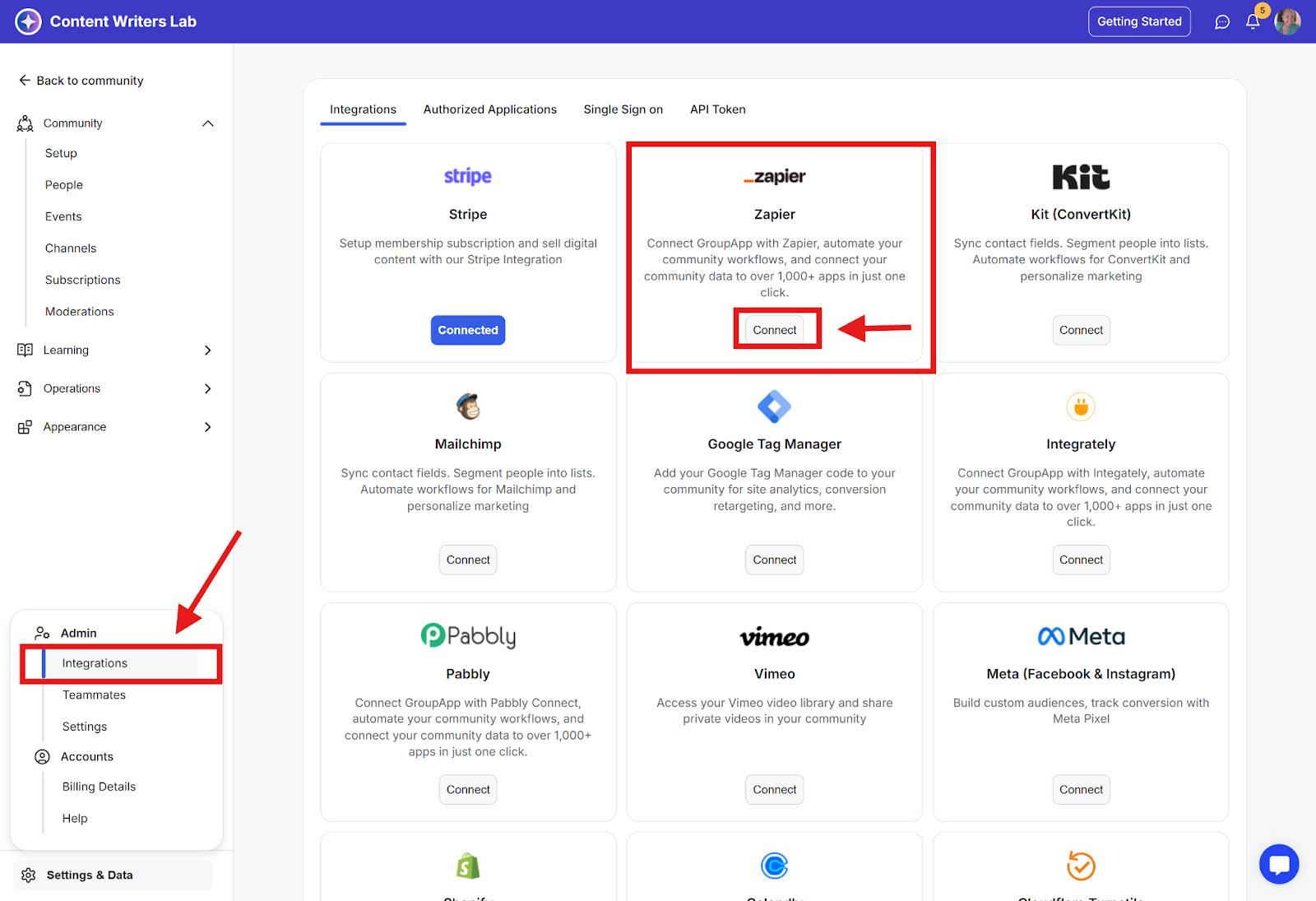1316x901 pixels.
Task: Click the Settings & Data gear icon
Action: pos(29,875)
